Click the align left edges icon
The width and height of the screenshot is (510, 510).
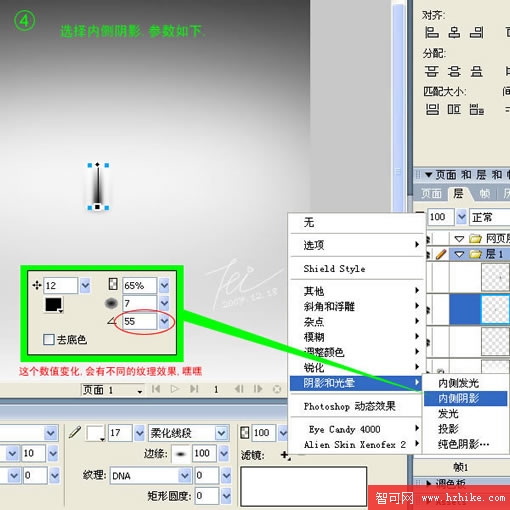click(x=432, y=33)
